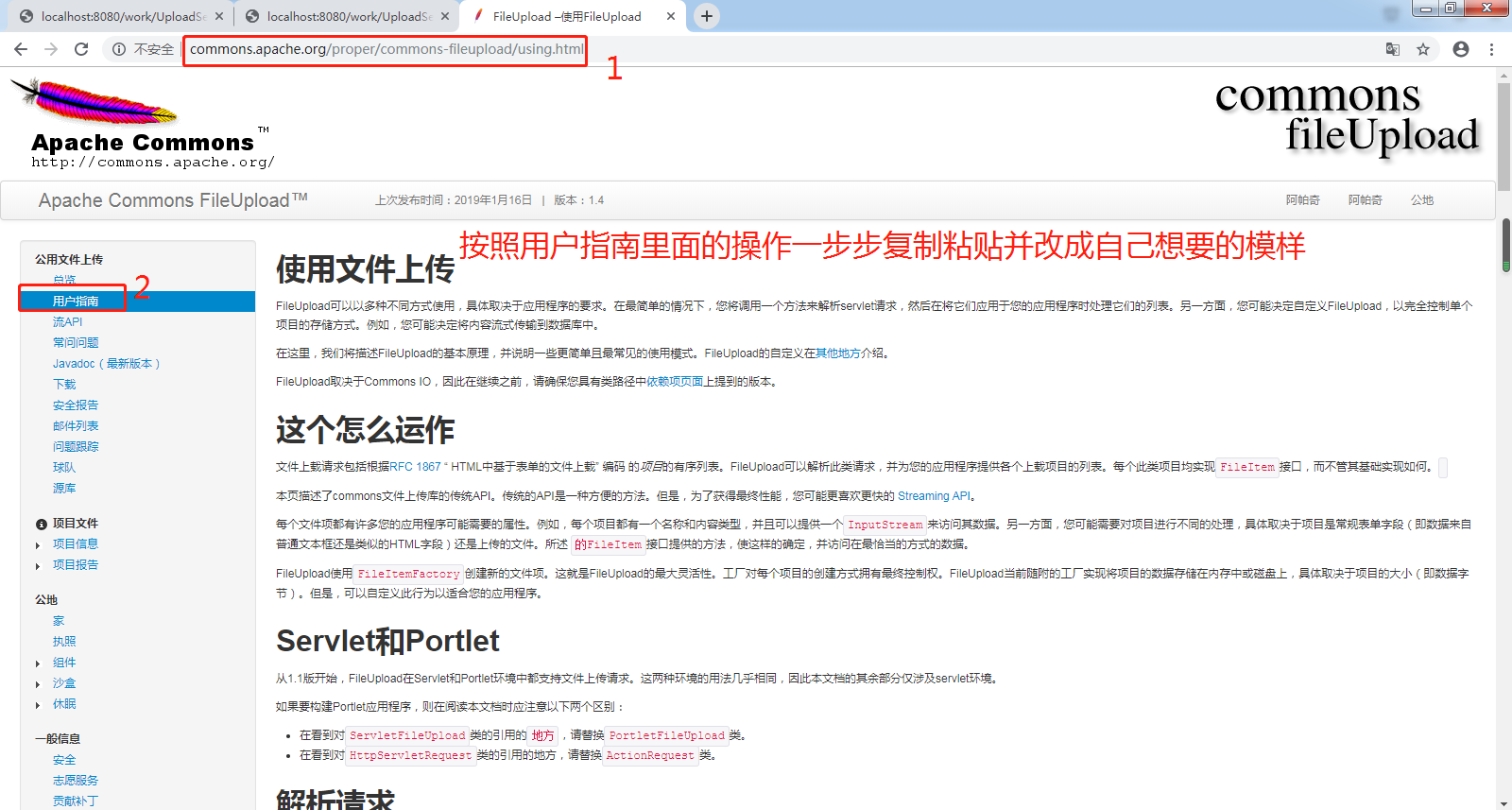Open the 常问问题 sidebar link

pyautogui.click(x=76, y=343)
